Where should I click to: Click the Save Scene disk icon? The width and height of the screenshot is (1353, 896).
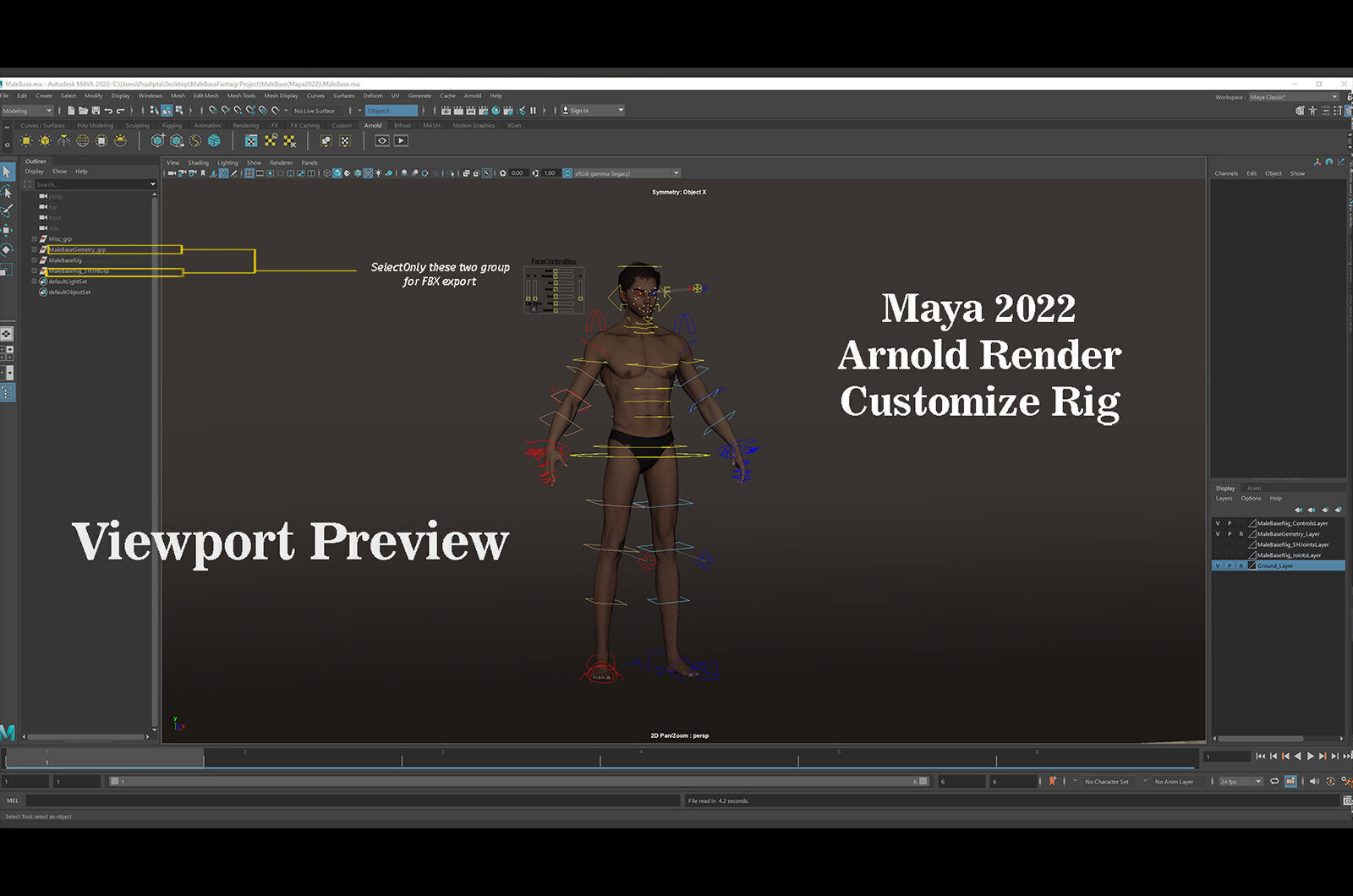(x=96, y=111)
